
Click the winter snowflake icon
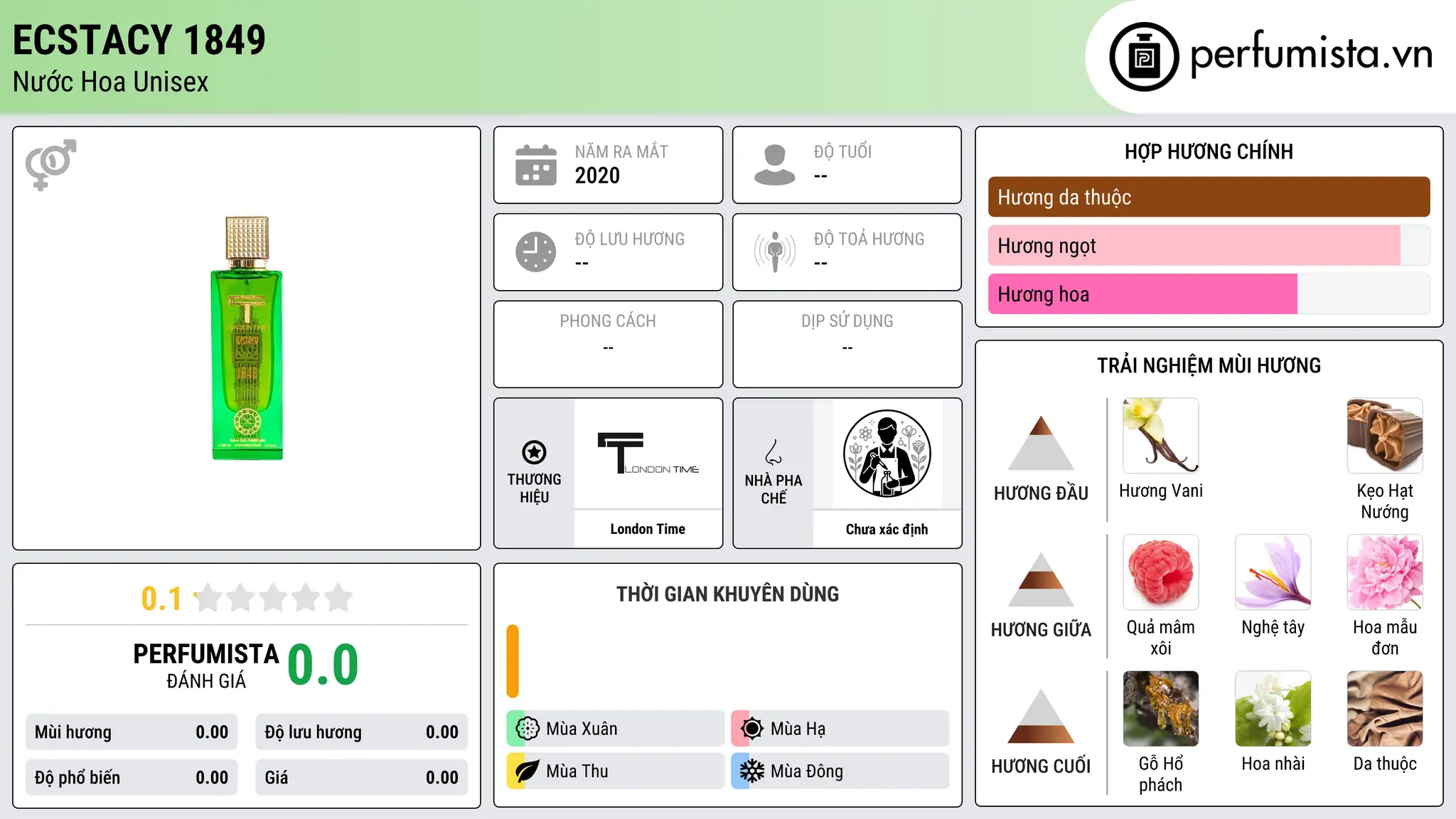[x=752, y=771]
